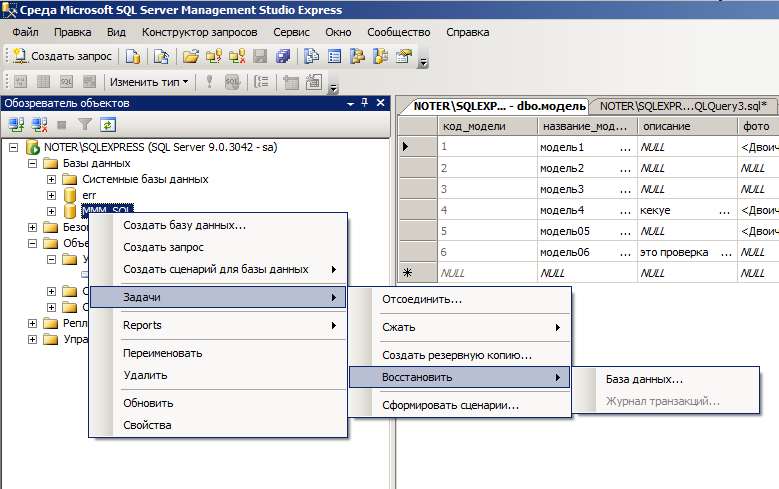The height and width of the screenshot is (489, 779).
Task: Choose Удалить from the context menu
Action: tap(218, 375)
